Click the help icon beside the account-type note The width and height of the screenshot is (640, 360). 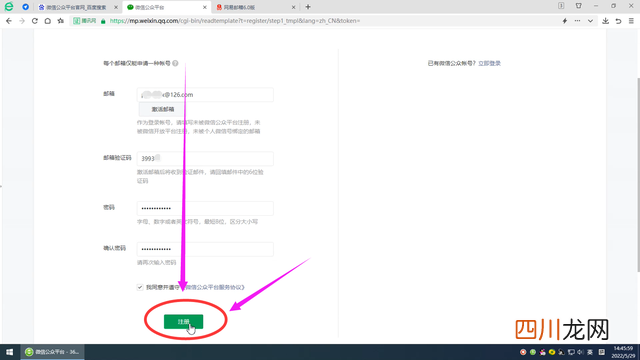(175, 63)
